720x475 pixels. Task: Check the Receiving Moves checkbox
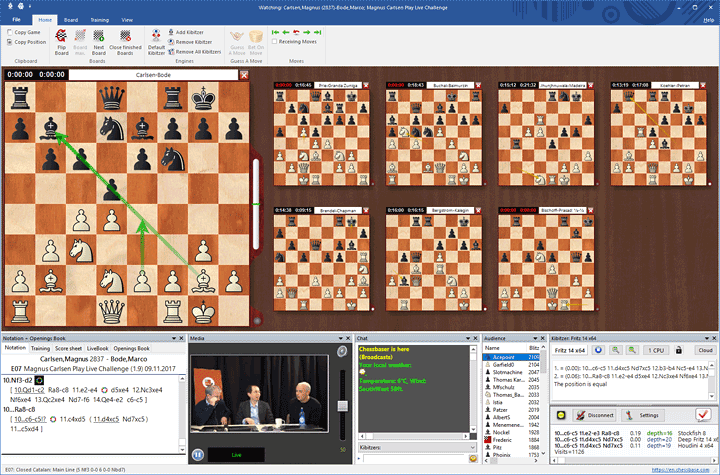(x=276, y=41)
